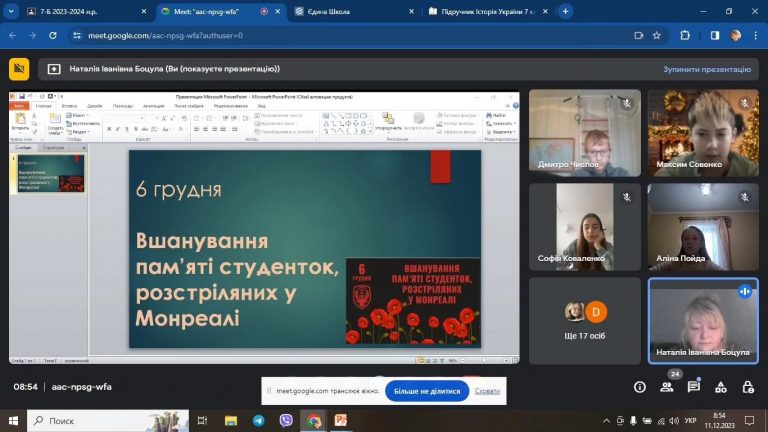Launch Viber from the taskbar

click(286, 421)
